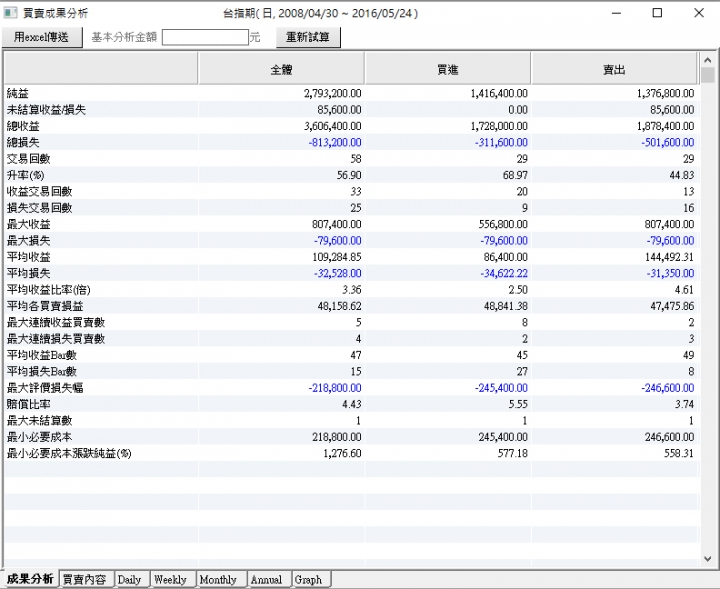This screenshot has width=720, height=589.
Task: Select the 交易回數 row label
Action: click(28, 159)
